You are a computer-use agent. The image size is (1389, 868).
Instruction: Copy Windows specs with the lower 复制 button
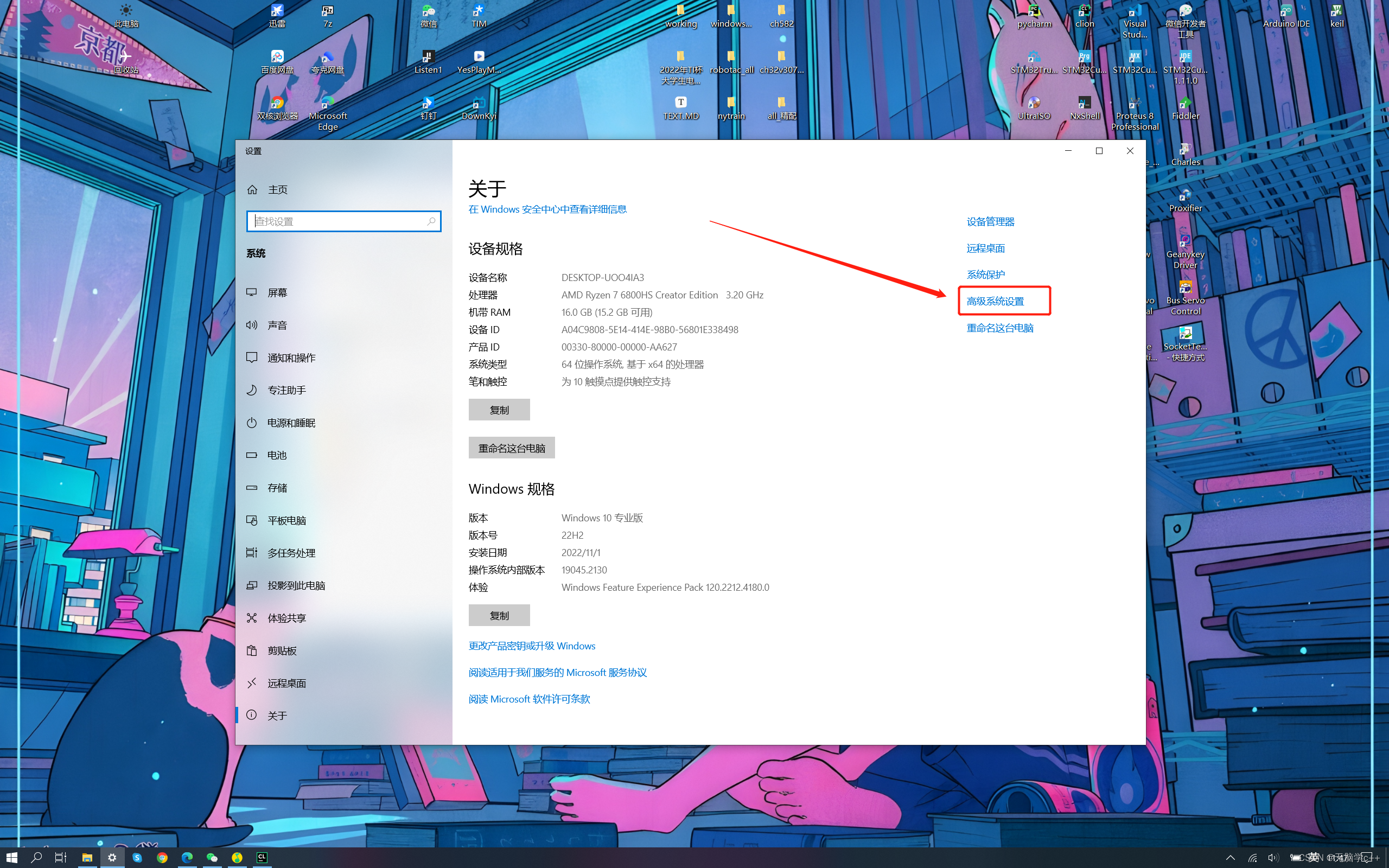(x=499, y=615)
